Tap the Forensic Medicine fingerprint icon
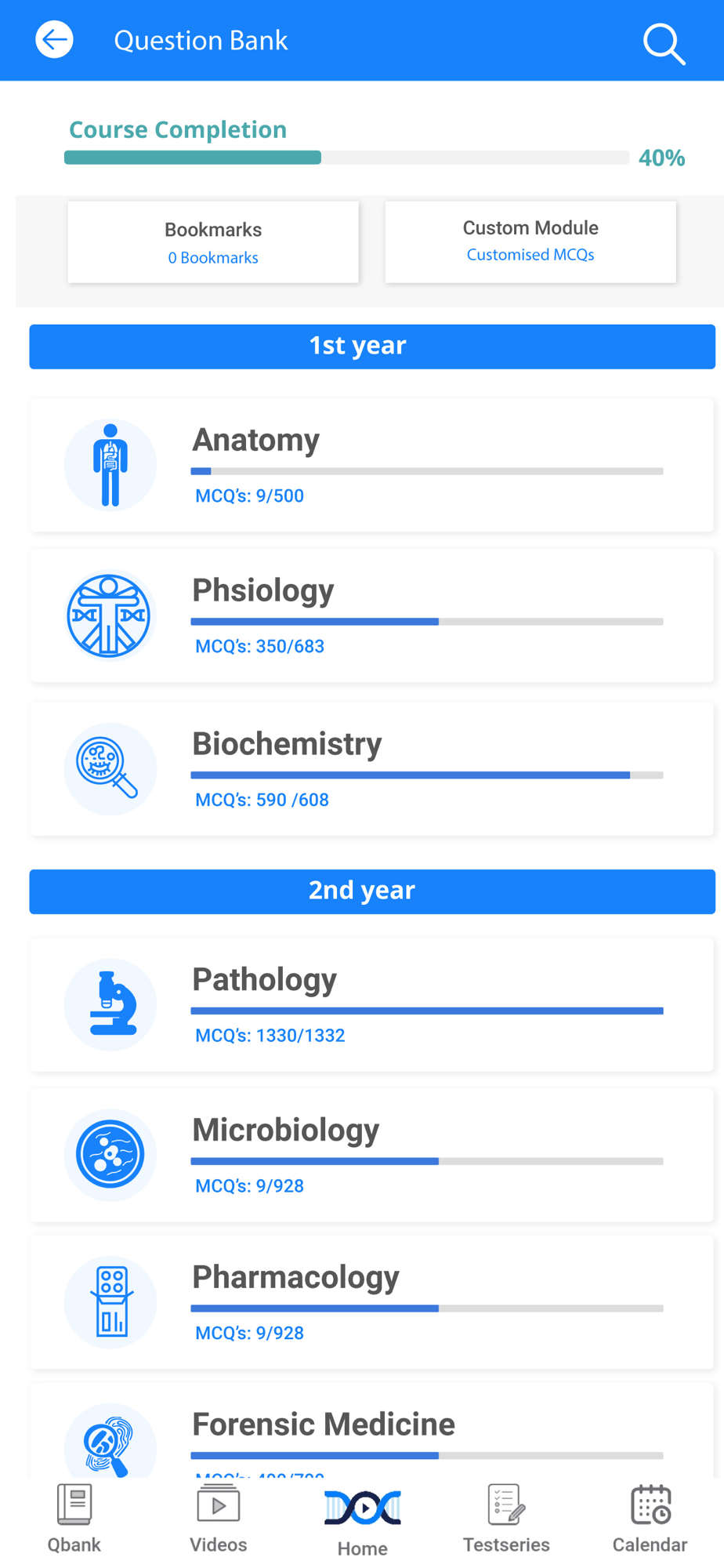724x1568 pixels. click(x=110, y=1444)
